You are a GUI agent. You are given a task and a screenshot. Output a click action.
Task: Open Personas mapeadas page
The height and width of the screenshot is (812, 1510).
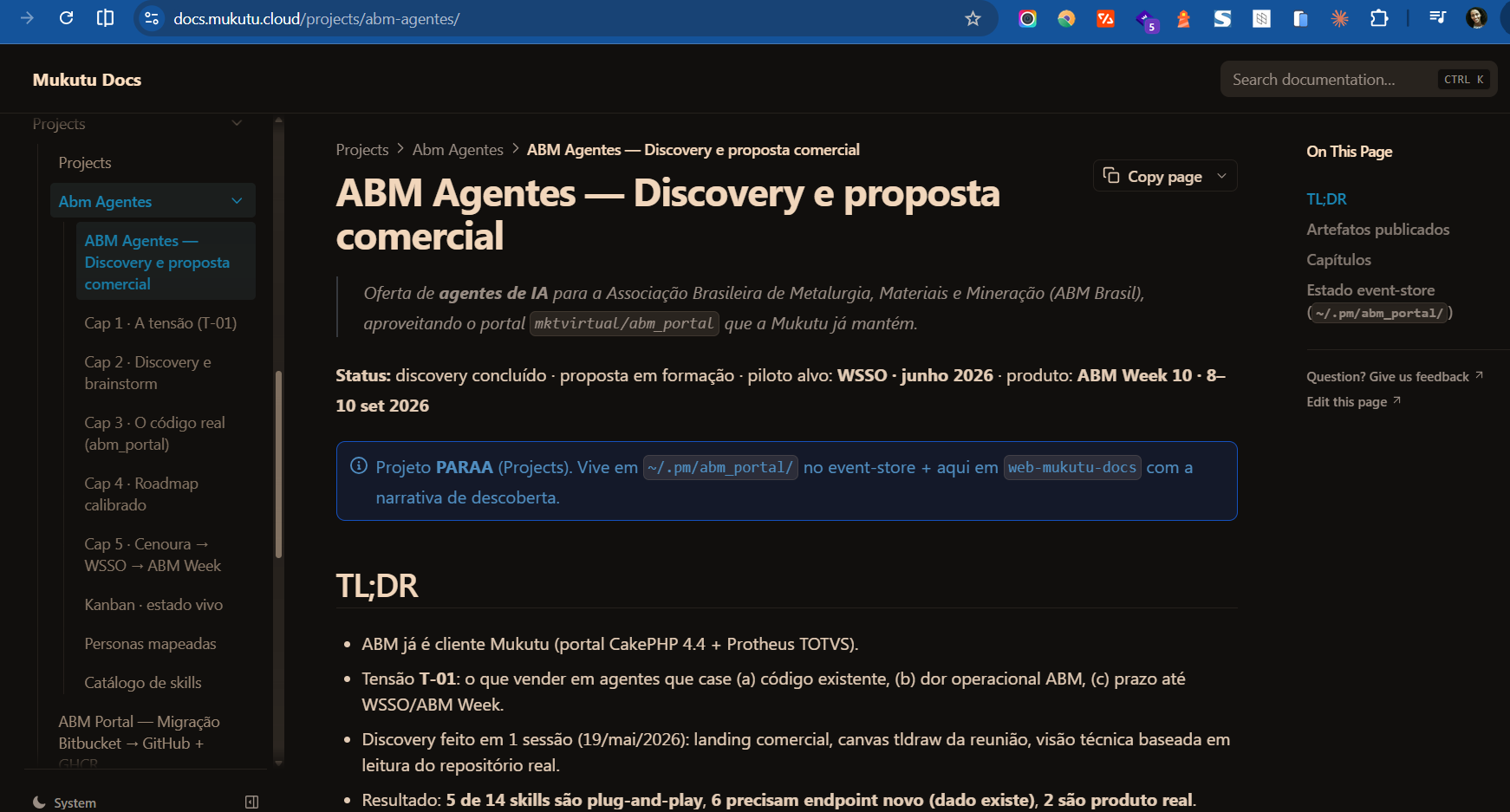pyautogui.click(x=150, y=644)
